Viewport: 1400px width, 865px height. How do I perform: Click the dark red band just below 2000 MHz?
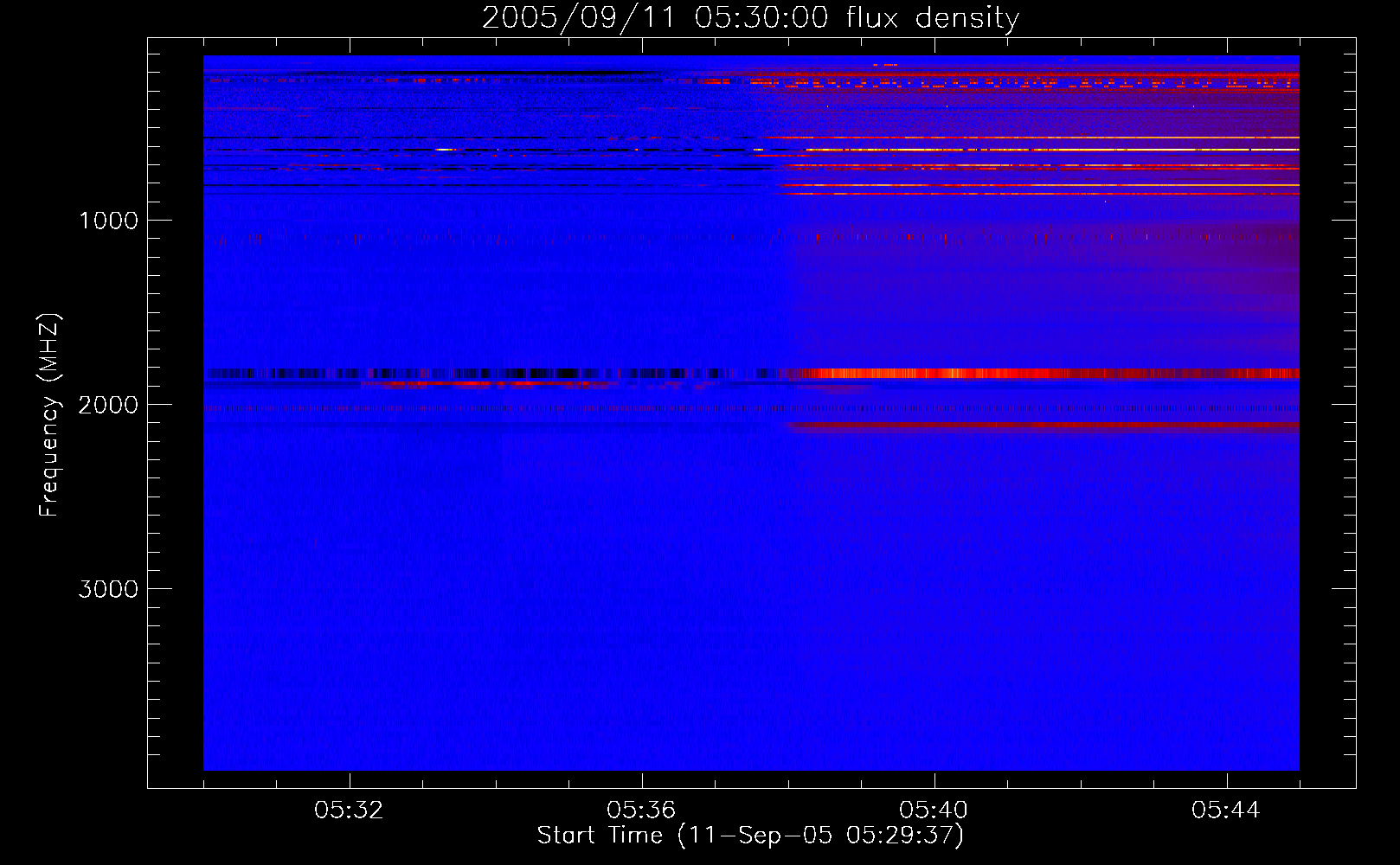coord(1043,425)
